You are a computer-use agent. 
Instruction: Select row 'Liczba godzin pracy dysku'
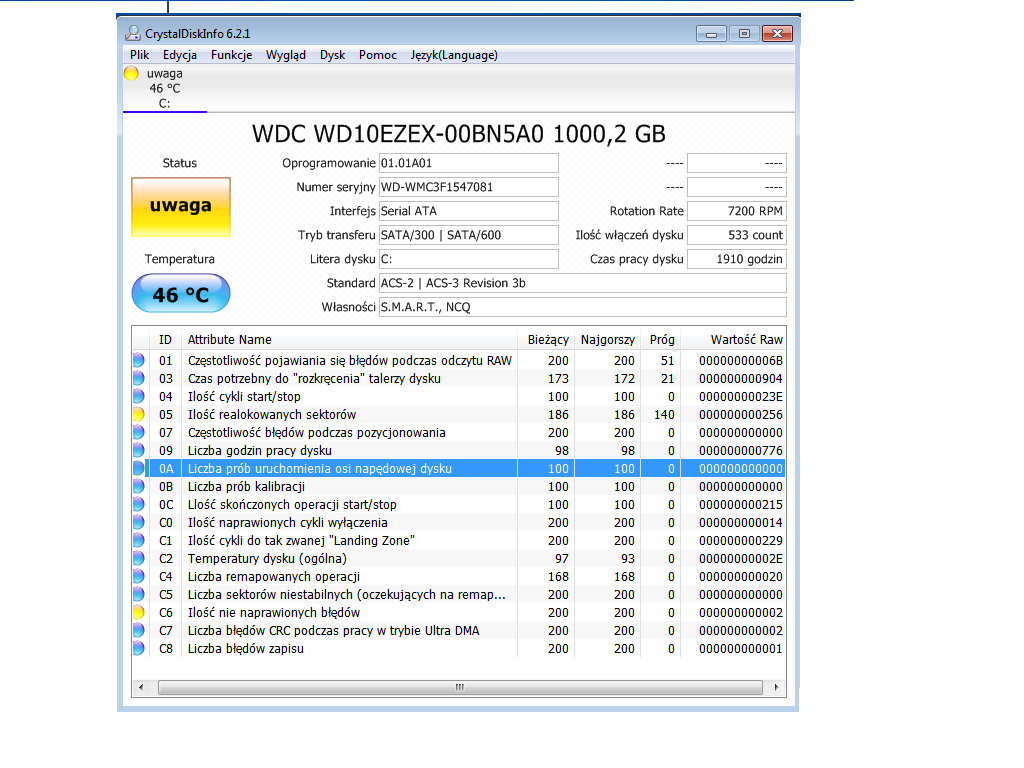click(458, 451)
